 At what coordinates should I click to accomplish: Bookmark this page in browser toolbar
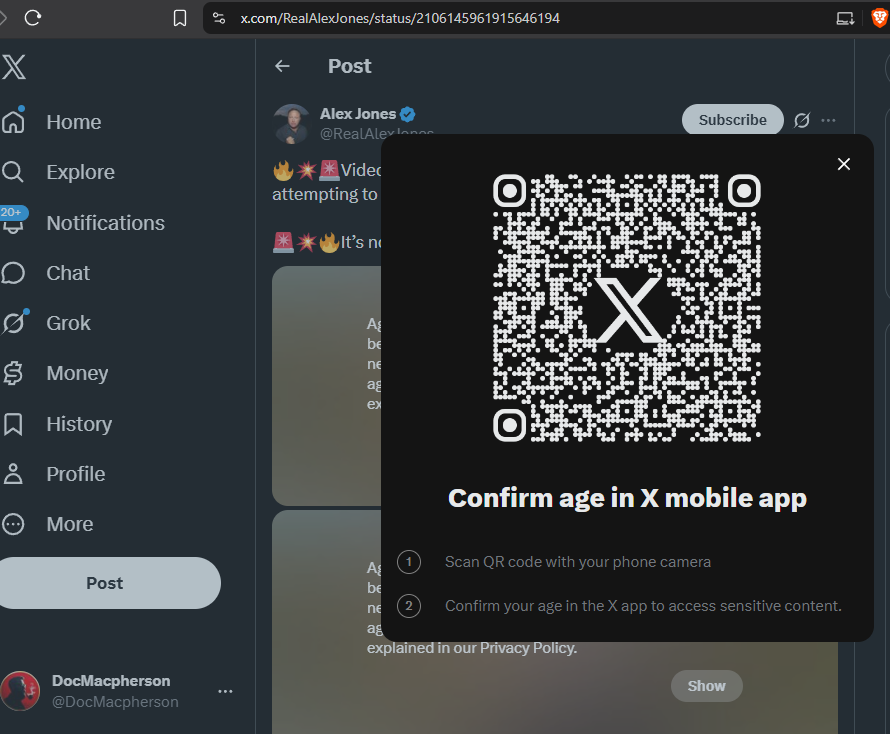[180, 18]
